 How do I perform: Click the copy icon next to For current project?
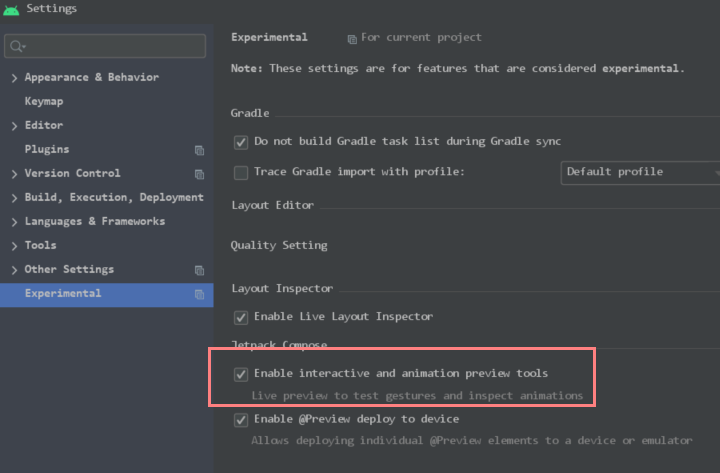tap(352, 39)
